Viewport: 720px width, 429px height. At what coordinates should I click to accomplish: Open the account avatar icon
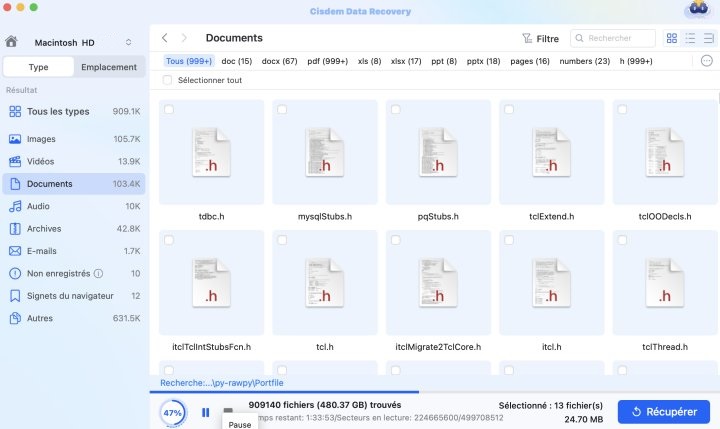(698, 9)
